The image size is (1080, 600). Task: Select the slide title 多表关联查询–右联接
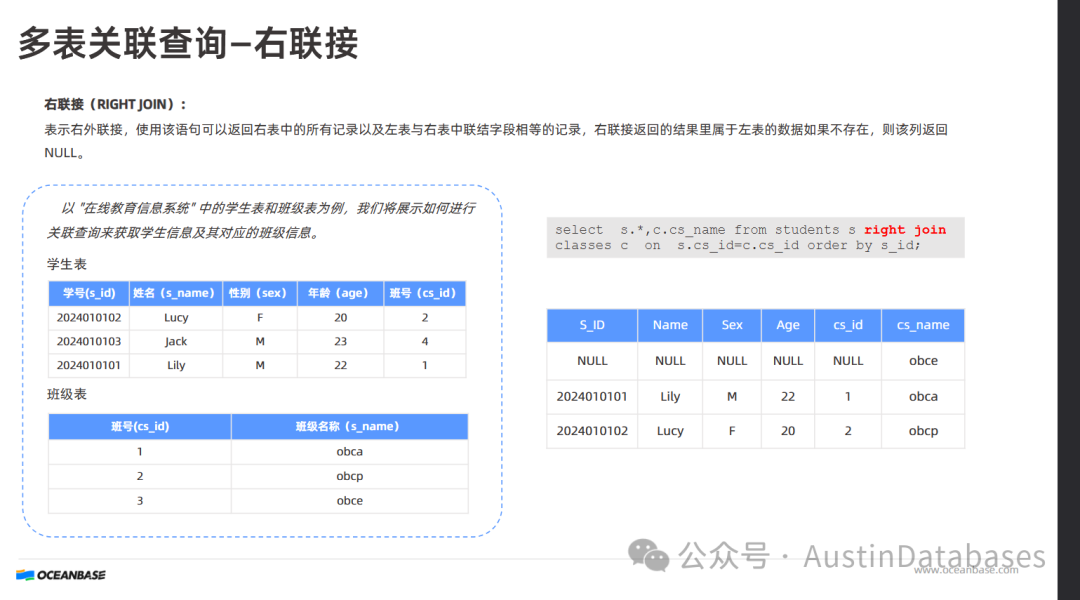[188, 43]
